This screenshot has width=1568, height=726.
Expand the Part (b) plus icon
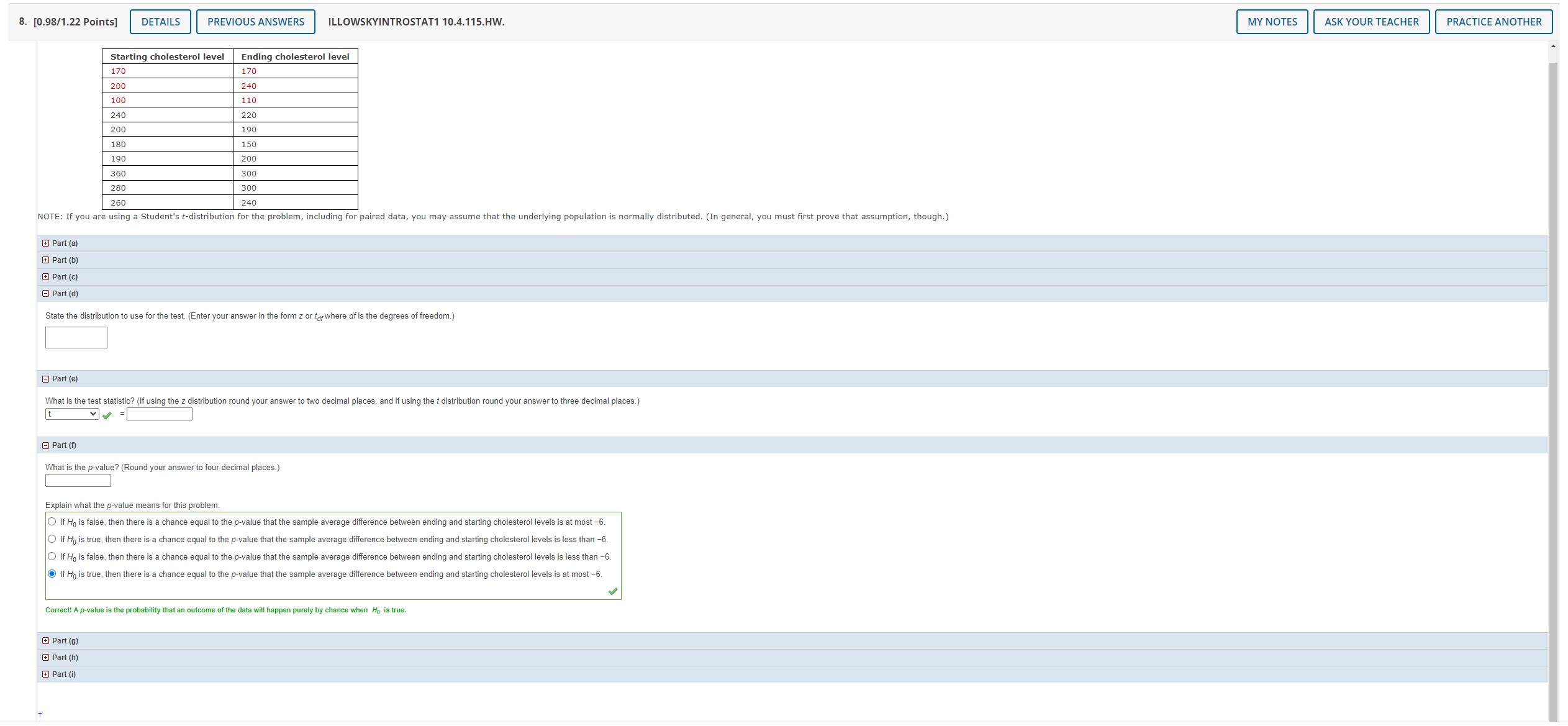point(46,260)
